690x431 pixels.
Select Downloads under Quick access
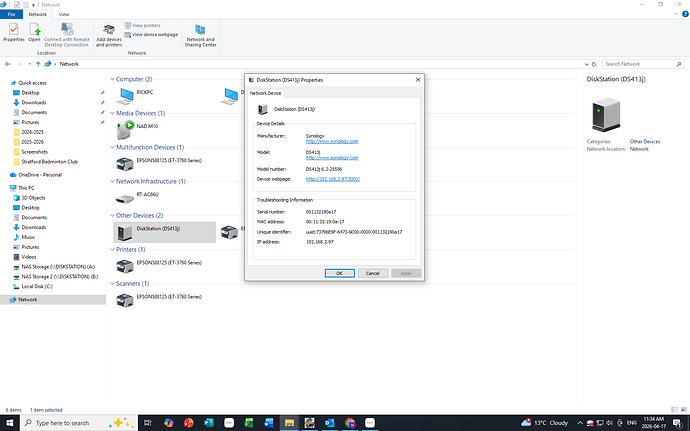pyautogui.click(x=34, y=103)
